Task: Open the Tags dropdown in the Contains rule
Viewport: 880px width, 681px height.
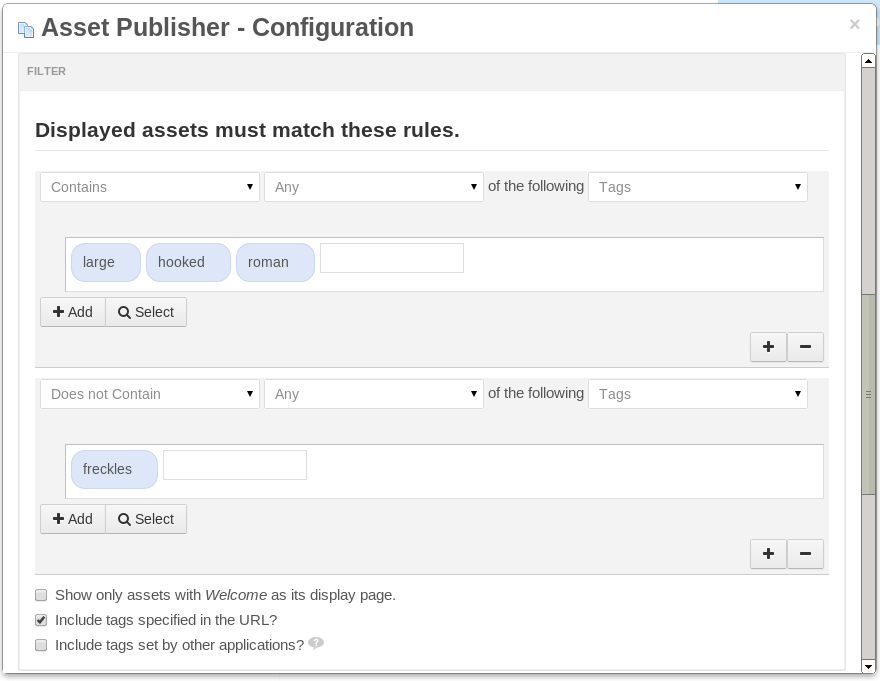Action: click(x=698, y=187)
